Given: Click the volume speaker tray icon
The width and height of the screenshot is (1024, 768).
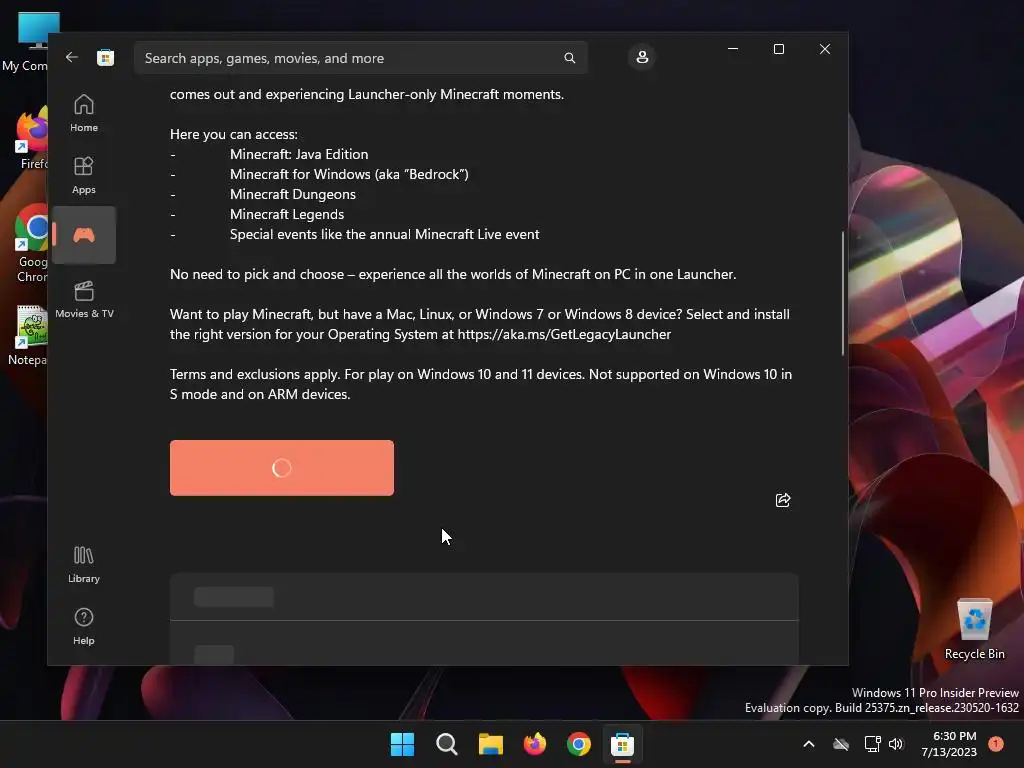Looking at the screenshot, I should (896, 744).
